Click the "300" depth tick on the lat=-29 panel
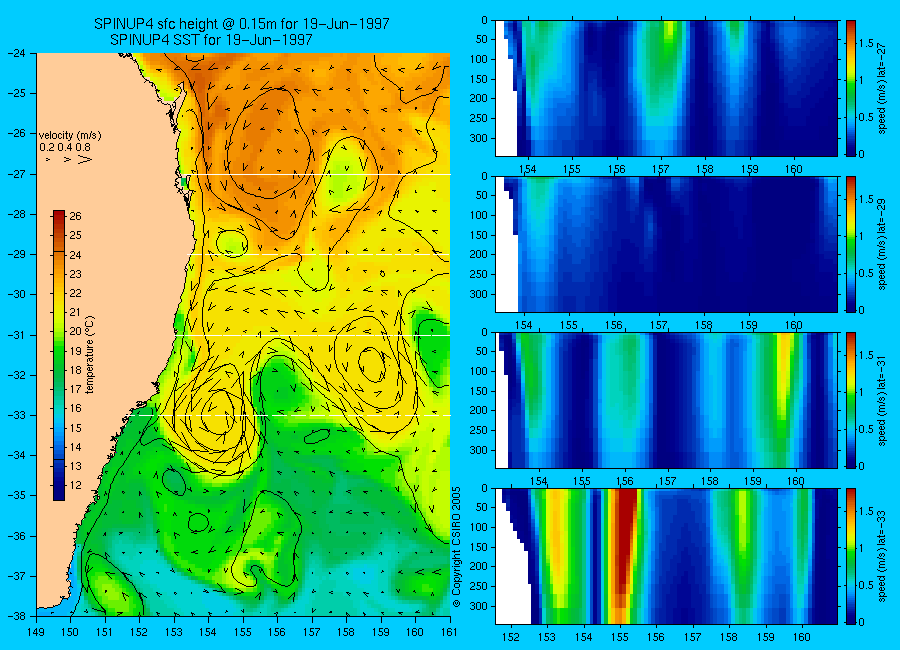Viewport: 900px width, 650px height. [x=479, y=294]
